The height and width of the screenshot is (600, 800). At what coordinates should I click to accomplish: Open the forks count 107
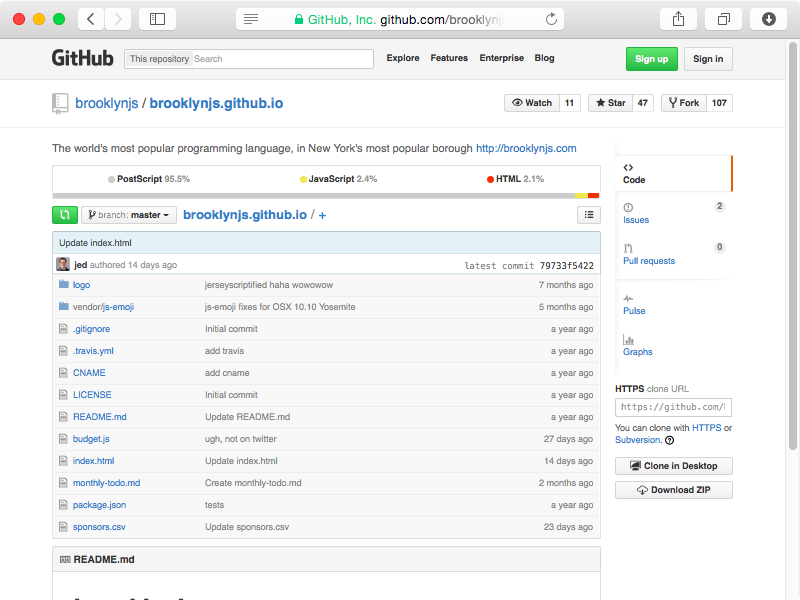coord(719,103)
